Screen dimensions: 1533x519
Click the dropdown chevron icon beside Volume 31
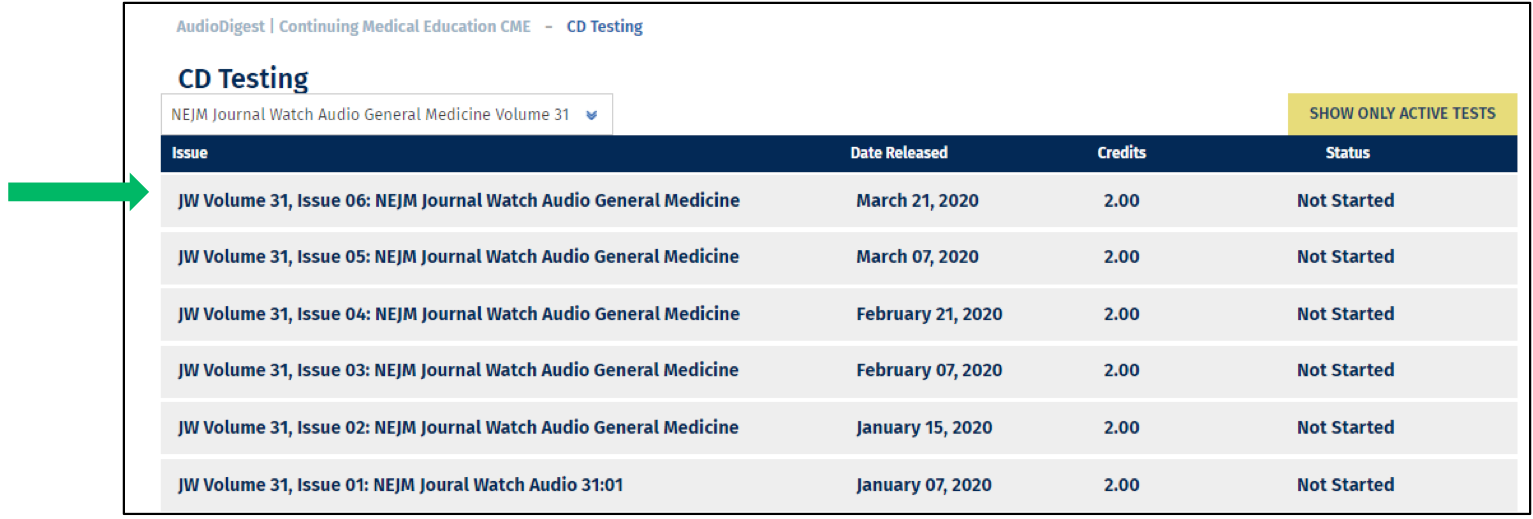[x=591, y=115]
